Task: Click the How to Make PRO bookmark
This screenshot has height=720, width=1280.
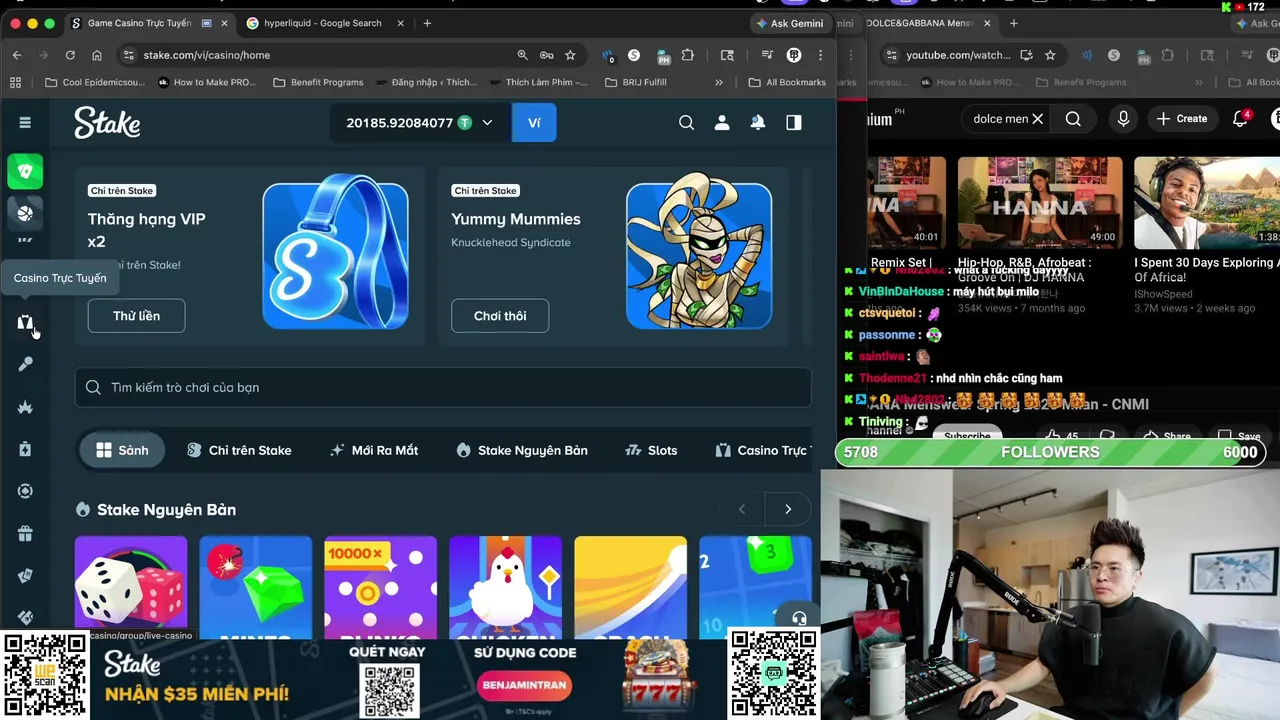Action: [x=207, y=82]
